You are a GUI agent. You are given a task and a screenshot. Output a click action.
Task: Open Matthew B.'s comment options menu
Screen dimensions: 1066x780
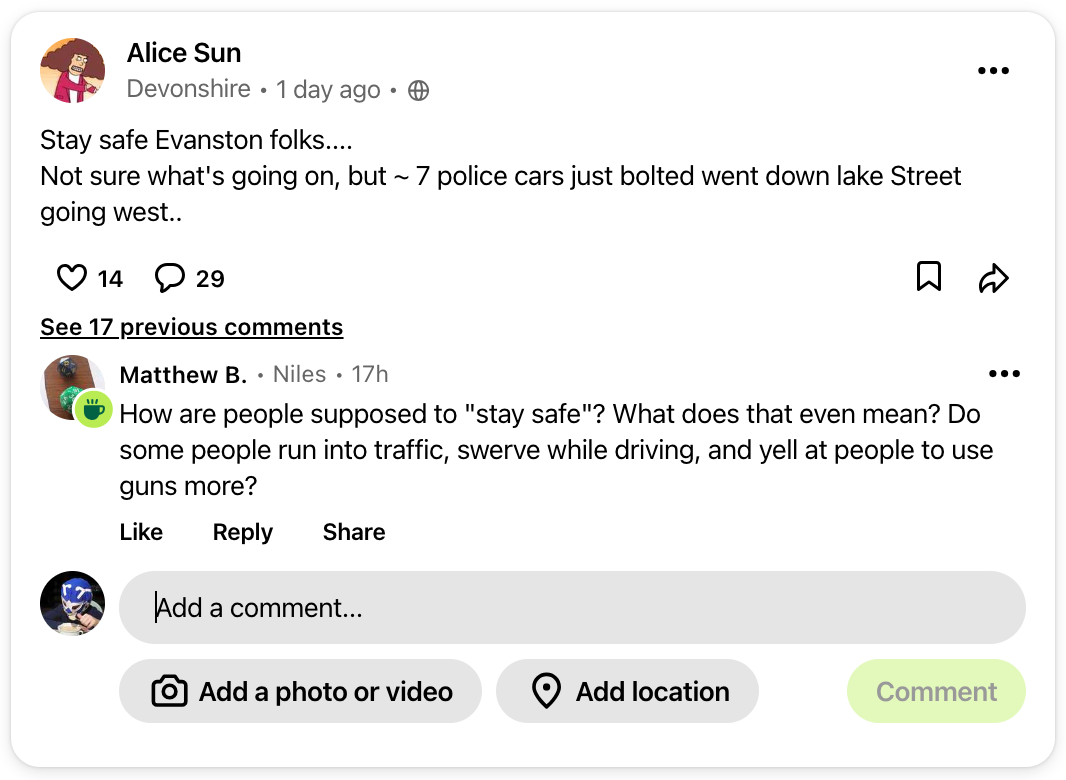[1003, 374]
